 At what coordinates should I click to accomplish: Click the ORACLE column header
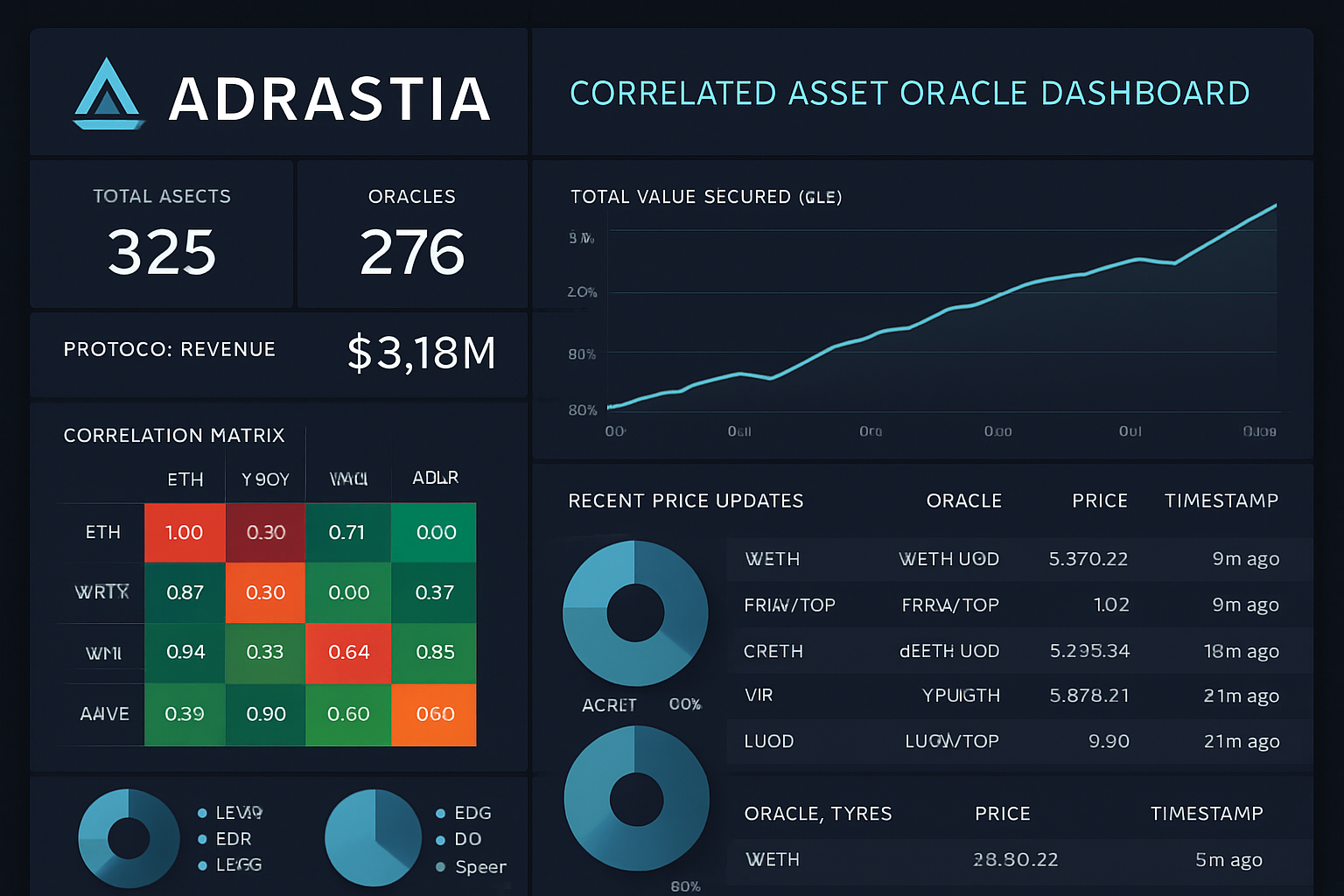[x=963, y=500]
